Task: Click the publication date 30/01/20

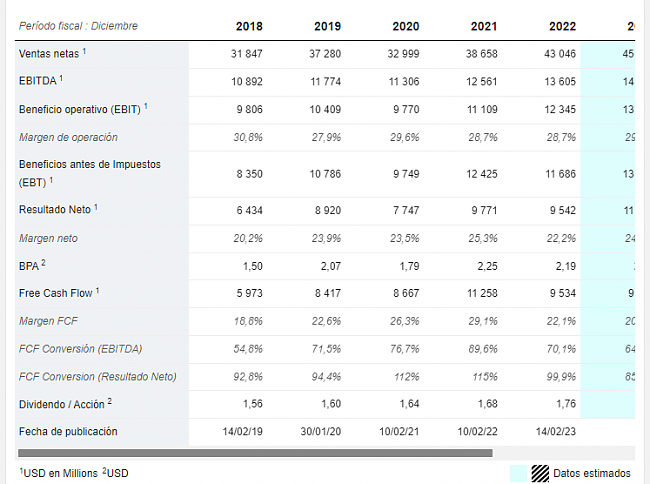Action: 321,432
